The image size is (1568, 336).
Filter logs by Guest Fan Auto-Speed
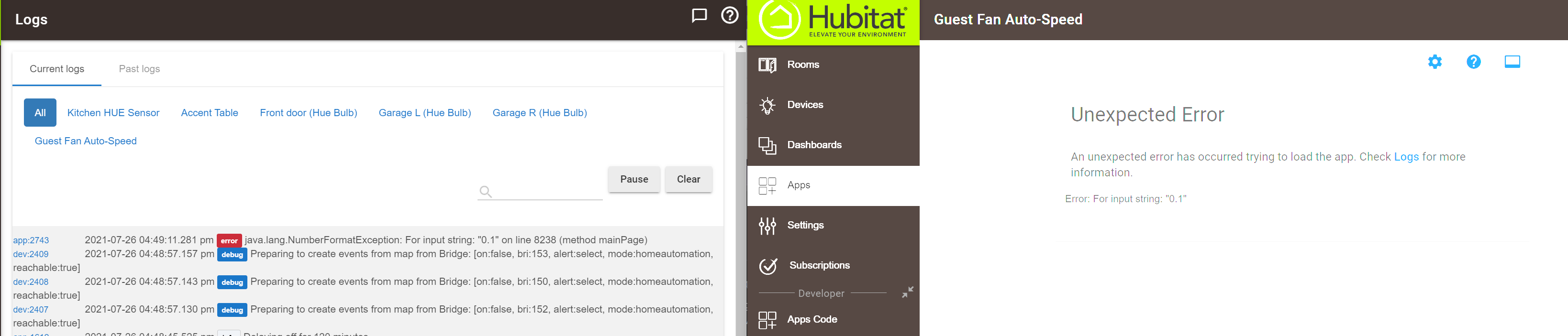click(x=85, y=141)
